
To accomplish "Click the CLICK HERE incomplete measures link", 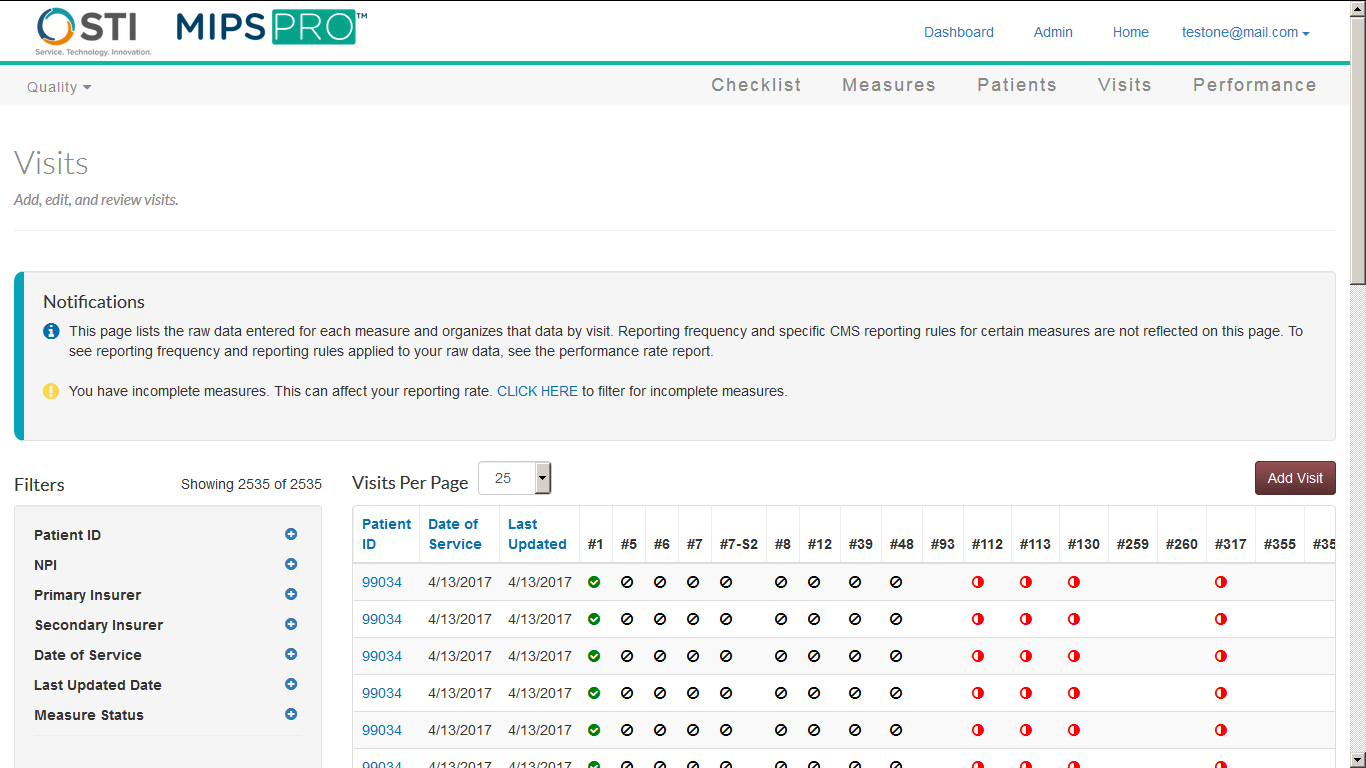I will pyautogui.click(x=537, y=391).
